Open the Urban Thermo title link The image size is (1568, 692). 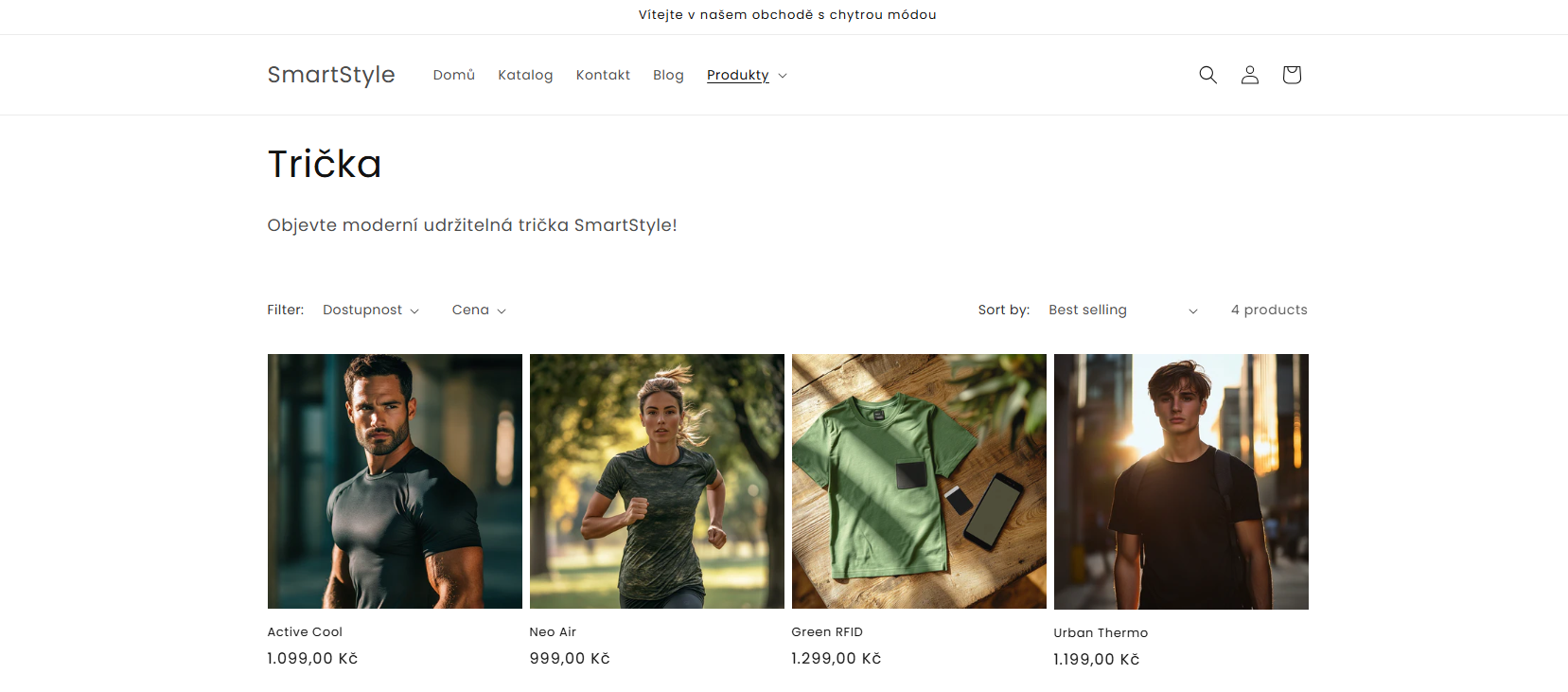click(1101, 632)
